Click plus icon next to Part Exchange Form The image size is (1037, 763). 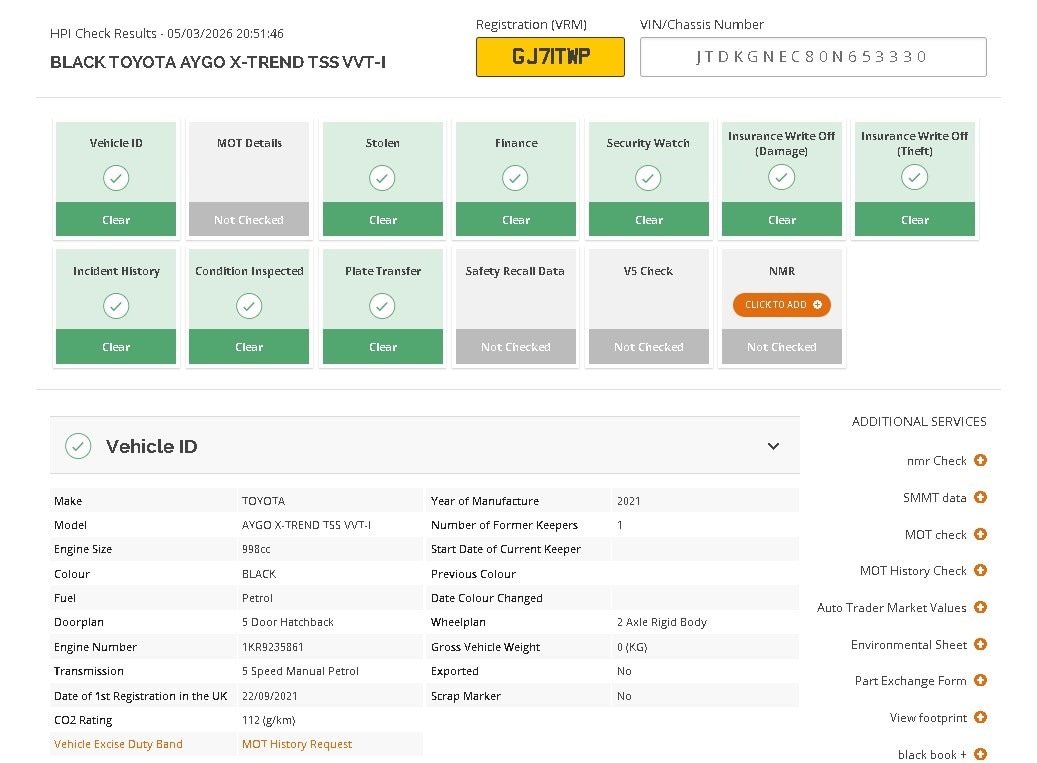tap(980, 680)
